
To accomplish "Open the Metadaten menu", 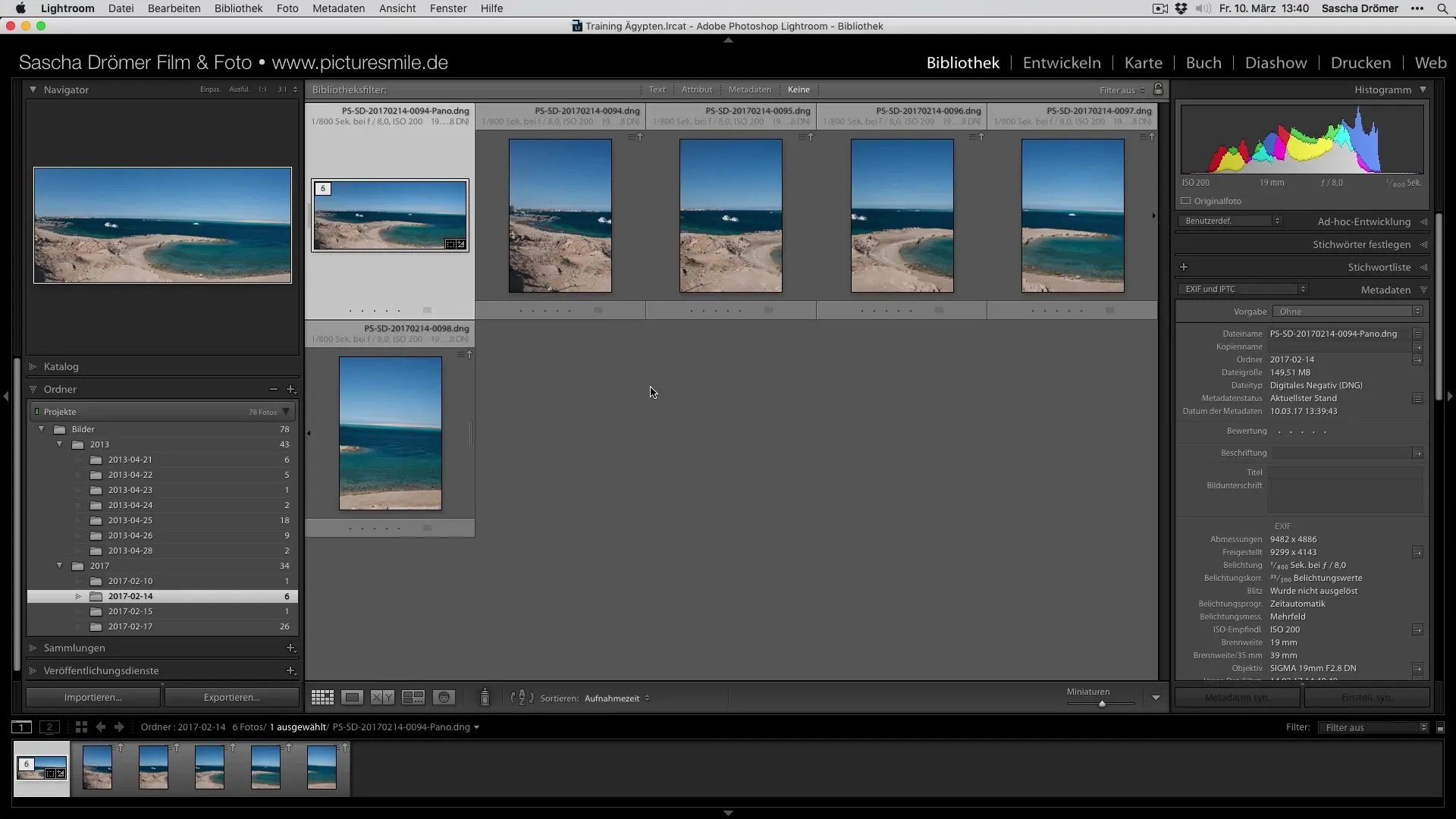I will [x=338, y=8].
